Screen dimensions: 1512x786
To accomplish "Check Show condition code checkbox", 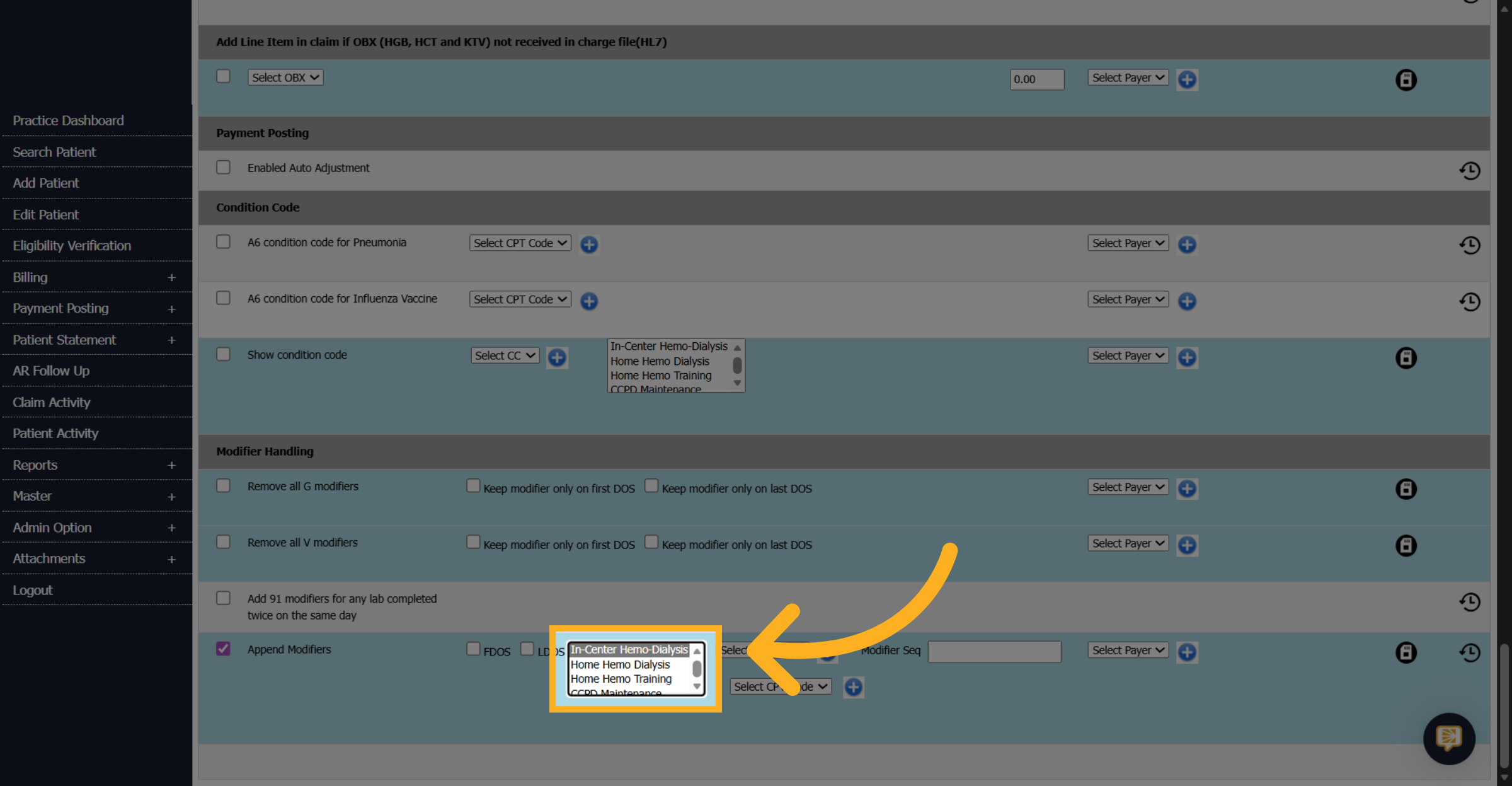I will 223,354.
